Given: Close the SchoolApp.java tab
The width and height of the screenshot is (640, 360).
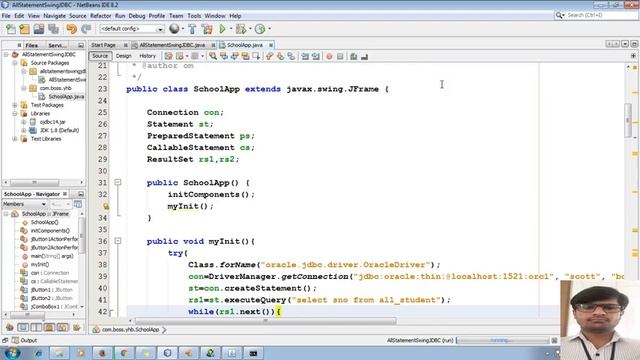Looking at the screenshot, I should 271,45.
